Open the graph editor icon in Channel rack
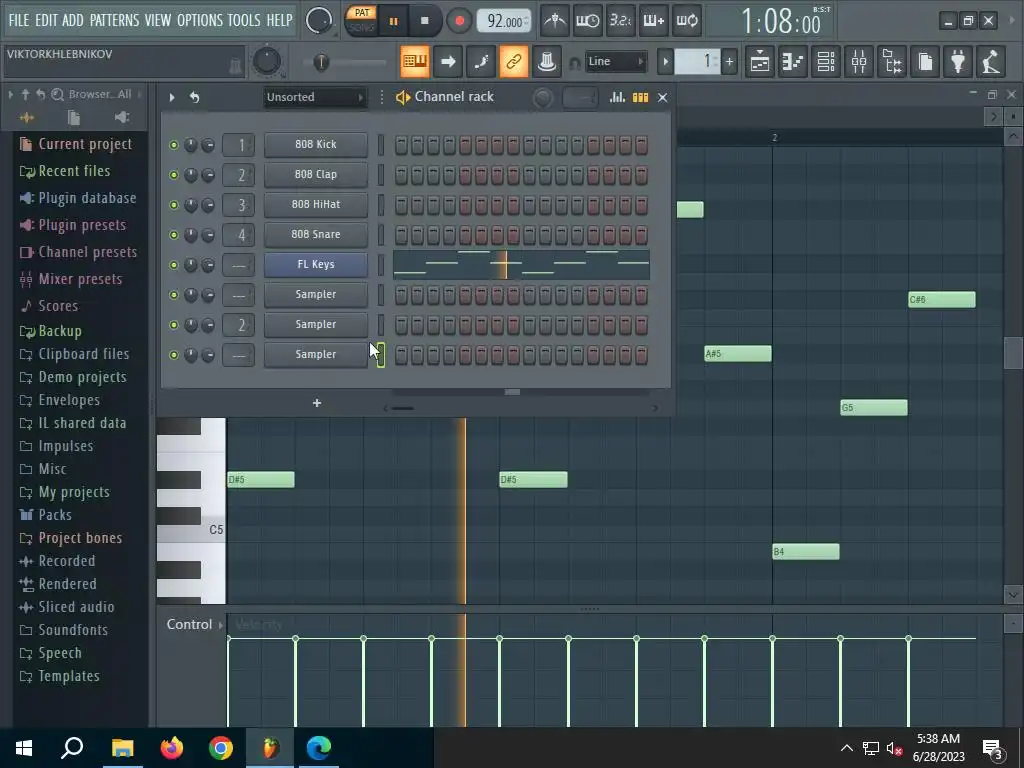This screenshot has height=768, width=1024. pos(617,97)
